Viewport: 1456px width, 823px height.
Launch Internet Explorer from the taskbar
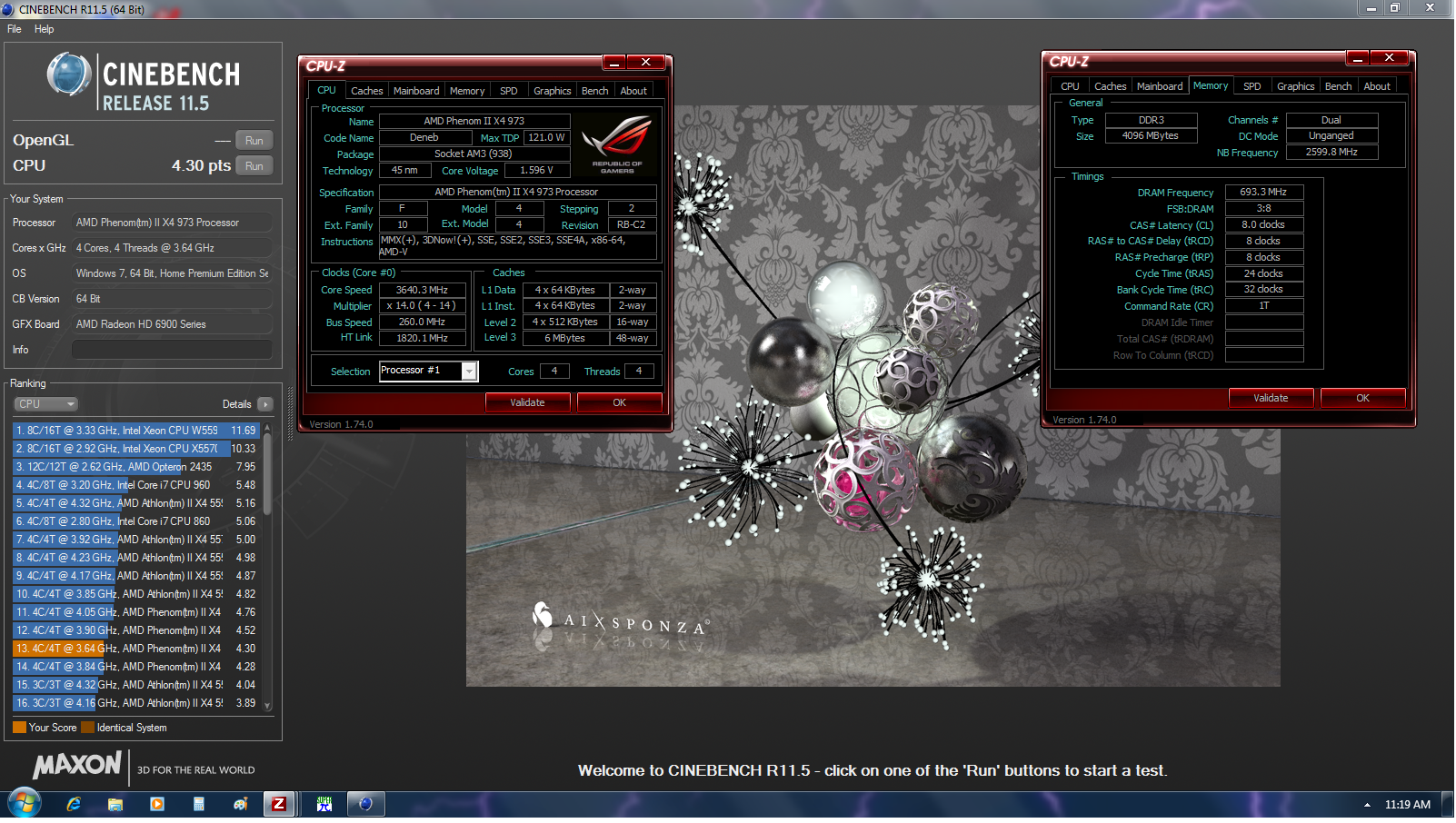click(x=74, y=804)
